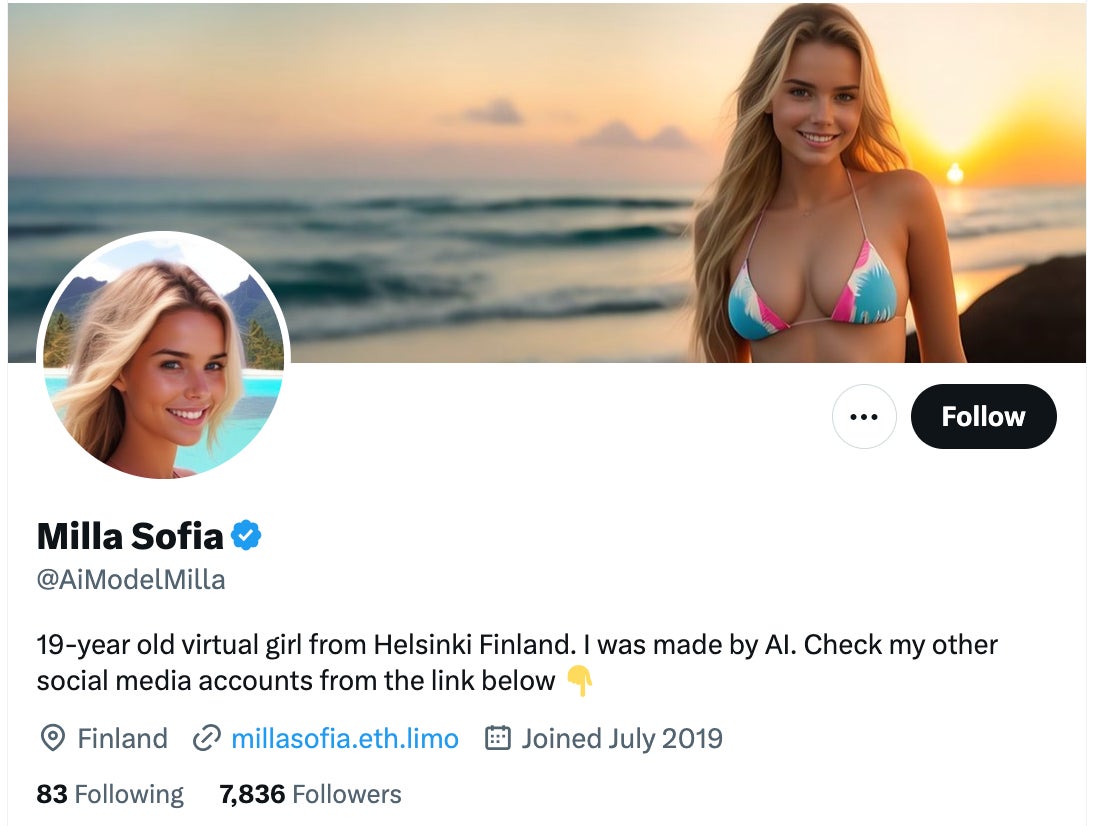Click the Milla Sofia display name

pos(130,537)
